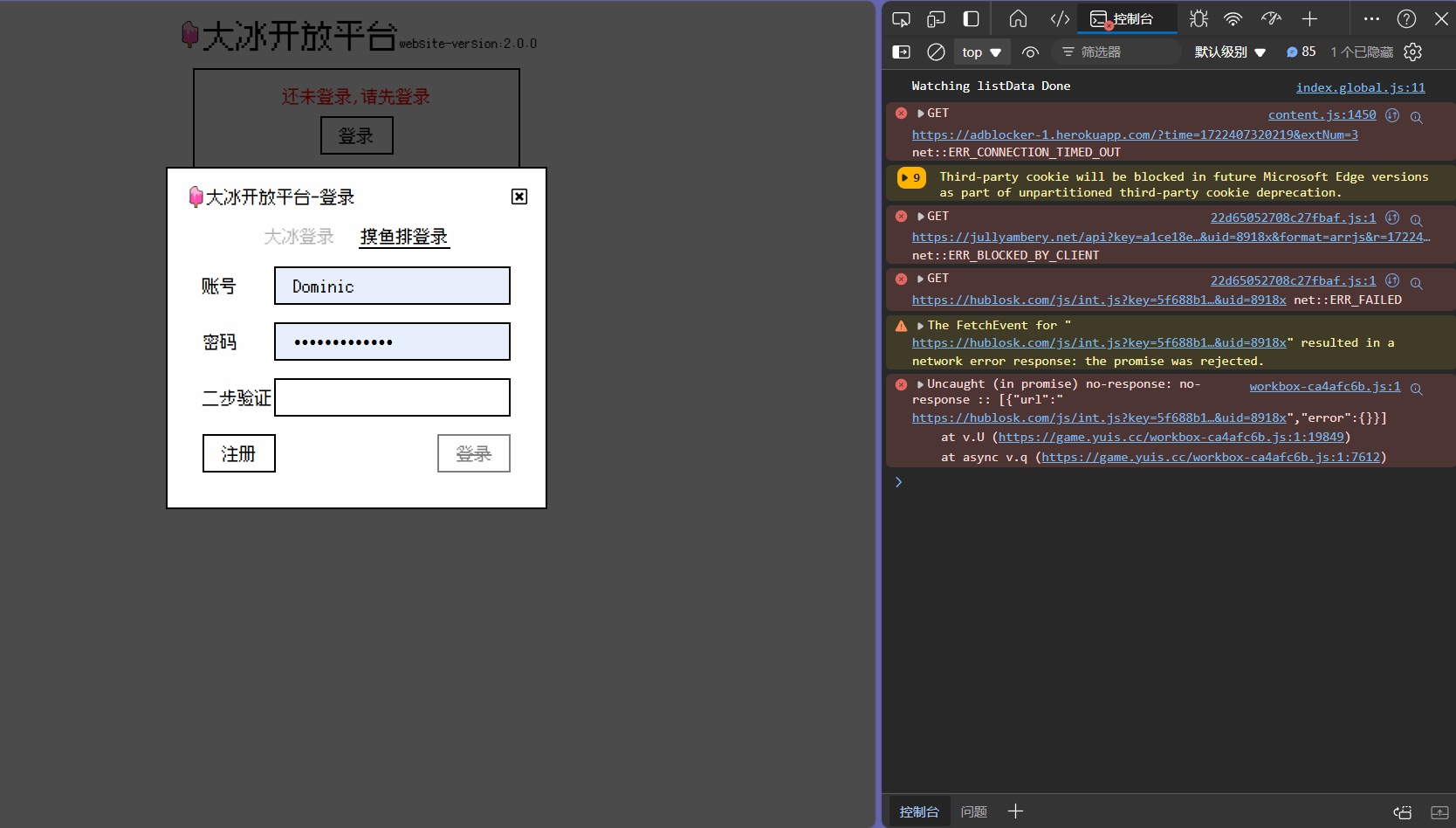The width and height of the screenshot is (1456, 828).
Task: Click the 注册 register button
Action: (x=239, y=453)
